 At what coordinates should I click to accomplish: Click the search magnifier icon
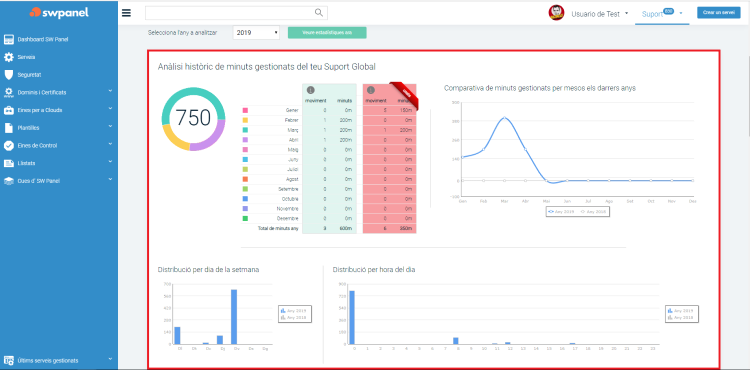coord(319,13)
